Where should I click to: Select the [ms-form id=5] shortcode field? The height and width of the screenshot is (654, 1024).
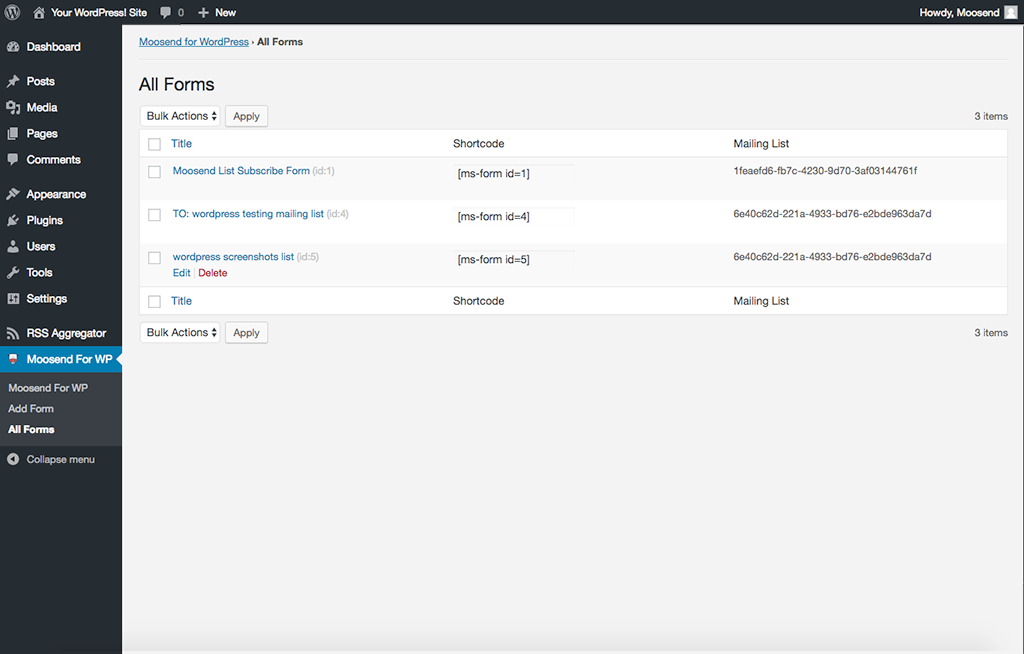click(x=514, y=259)
